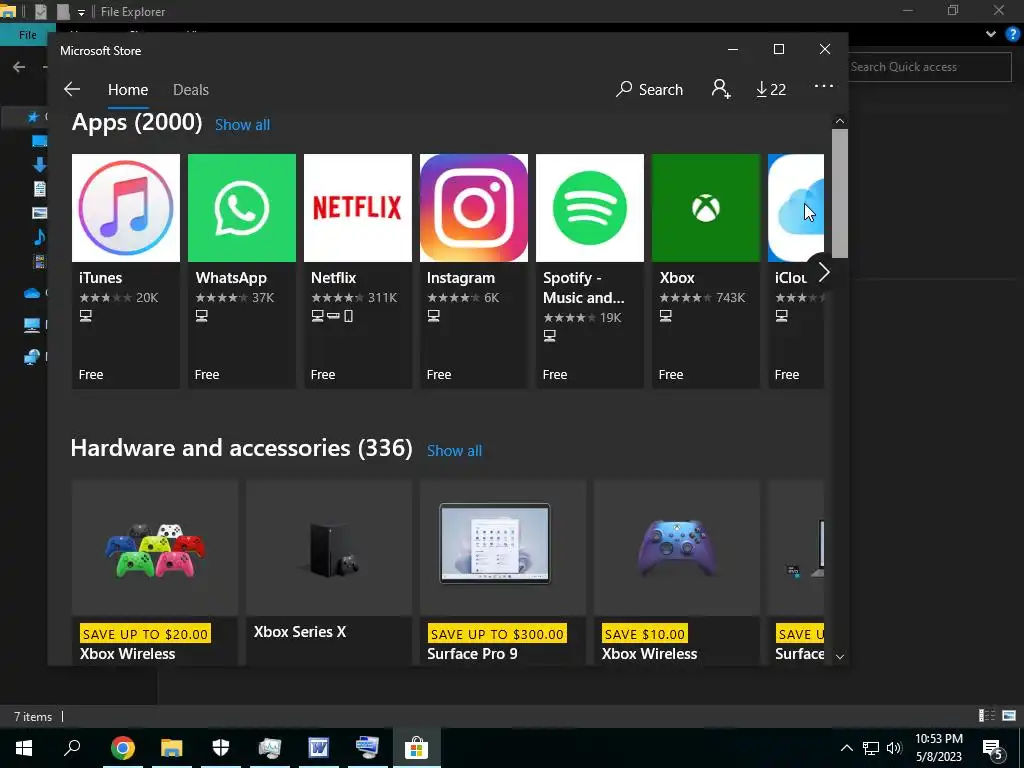Click the scroll down arrow in Store
The width and height of the screenshot is (1024, 768).
840,657
